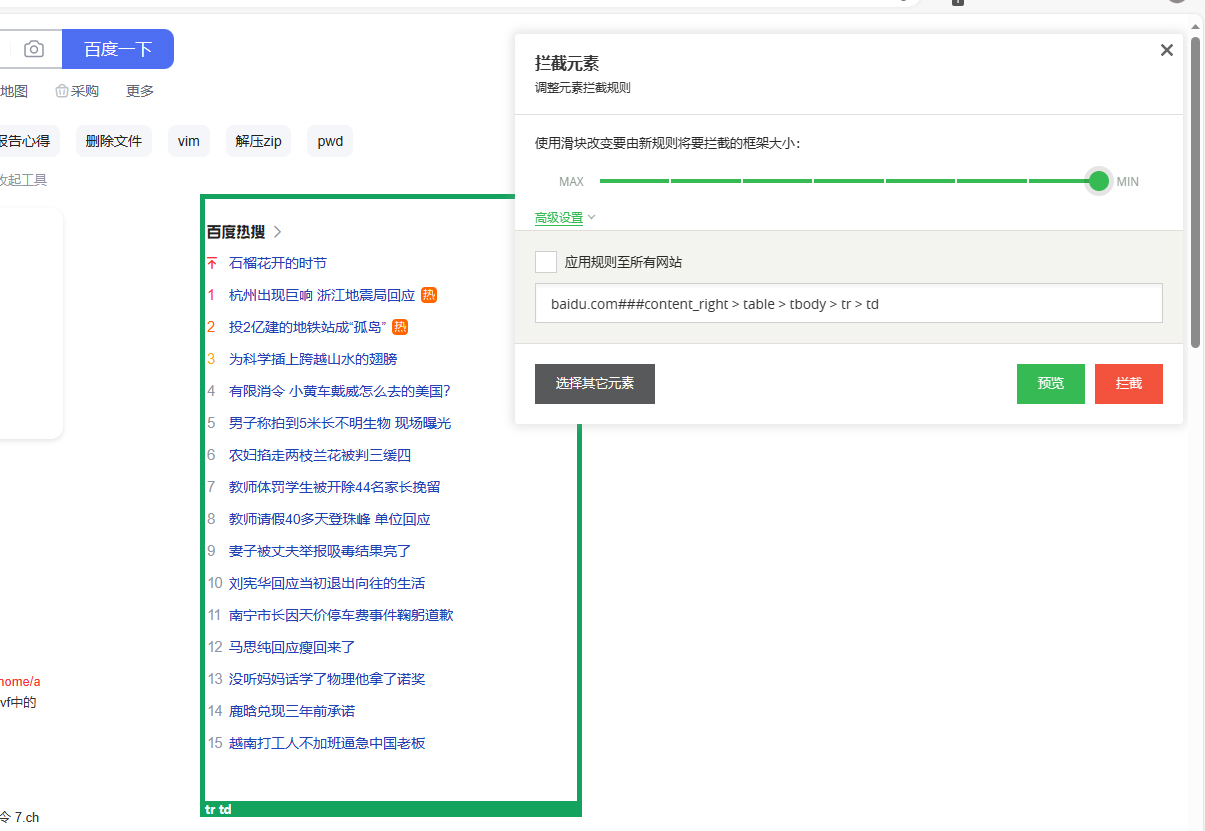Select the pwd suggestion chip
The width and height of the screenshot is (1205, 831).
click(330, 141)
